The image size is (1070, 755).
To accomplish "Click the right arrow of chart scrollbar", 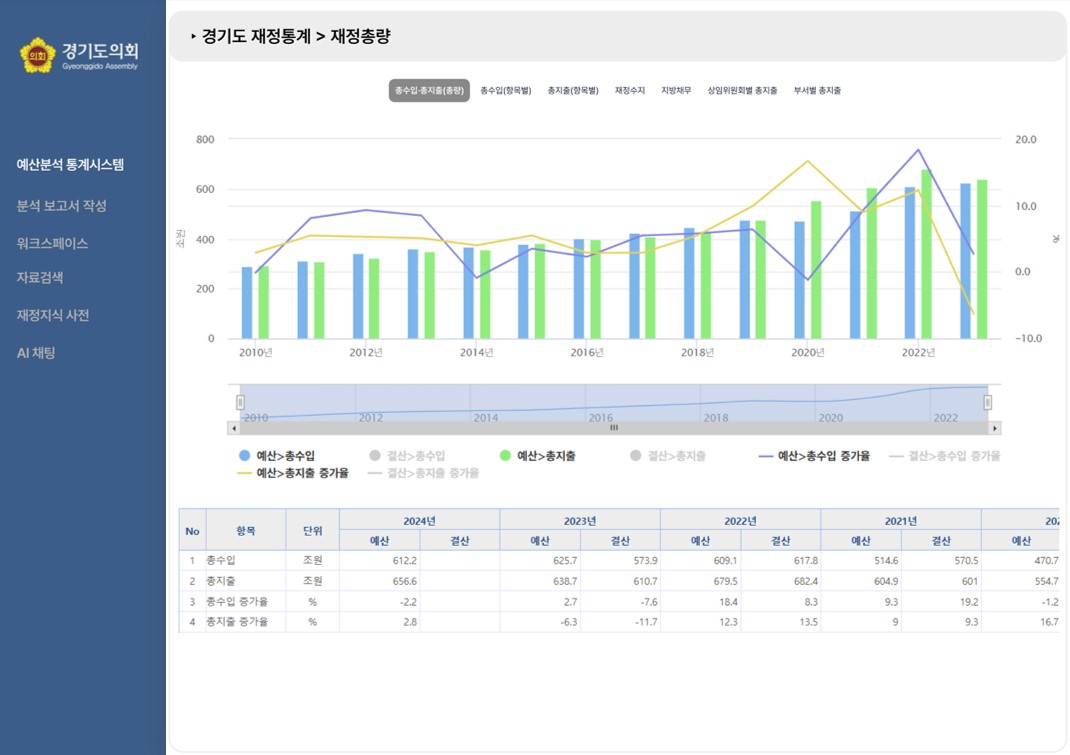I will pos(994,428).
